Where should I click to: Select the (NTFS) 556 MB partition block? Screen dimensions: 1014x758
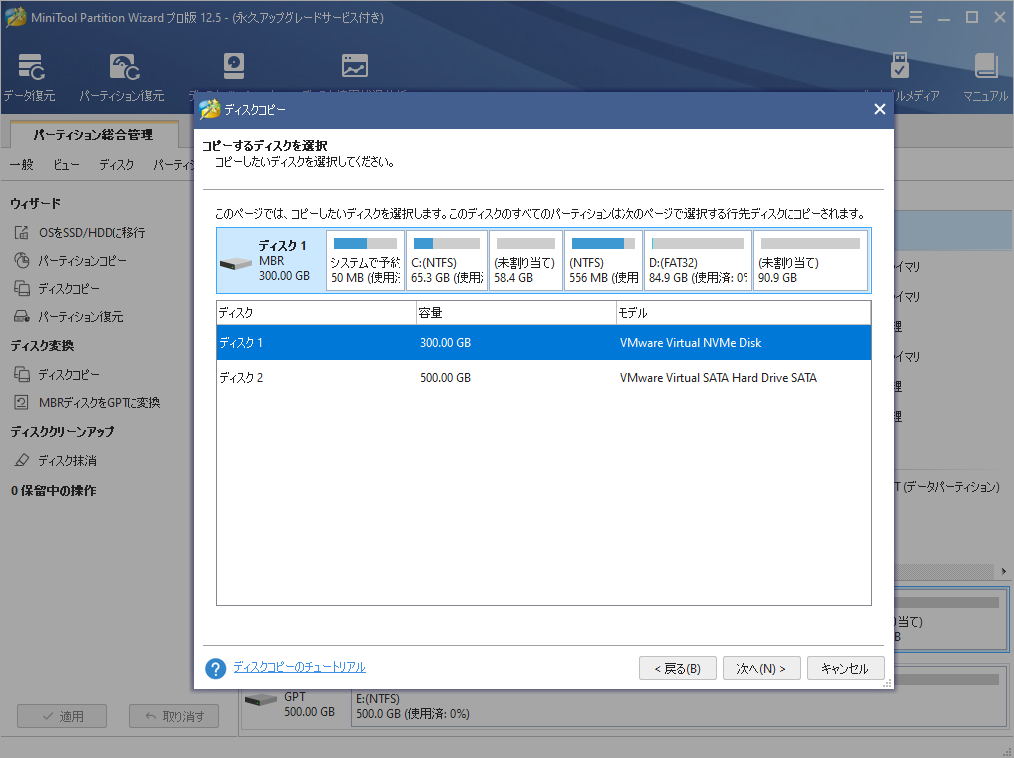[603, 261]
